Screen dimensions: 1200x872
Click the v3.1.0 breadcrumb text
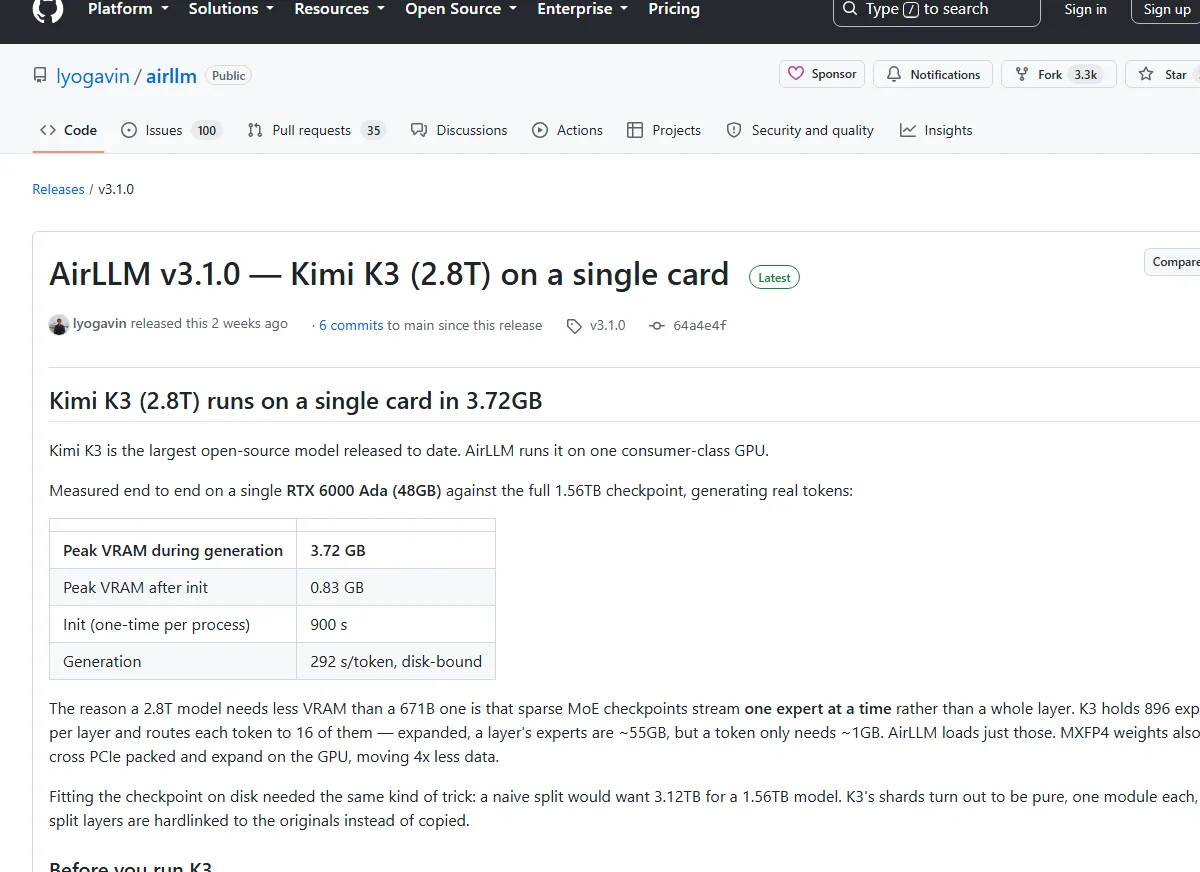click(x=116, y=189)
